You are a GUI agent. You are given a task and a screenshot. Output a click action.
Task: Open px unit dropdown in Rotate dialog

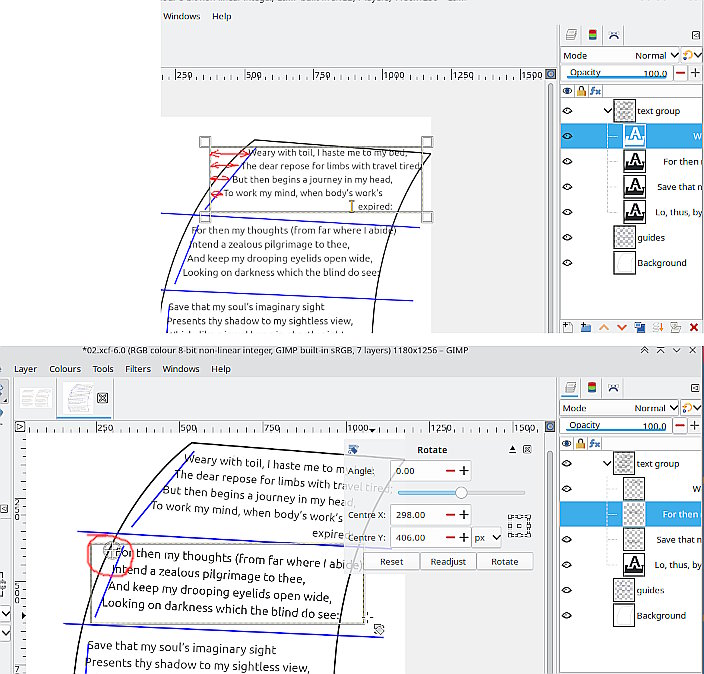pos(487,537)
